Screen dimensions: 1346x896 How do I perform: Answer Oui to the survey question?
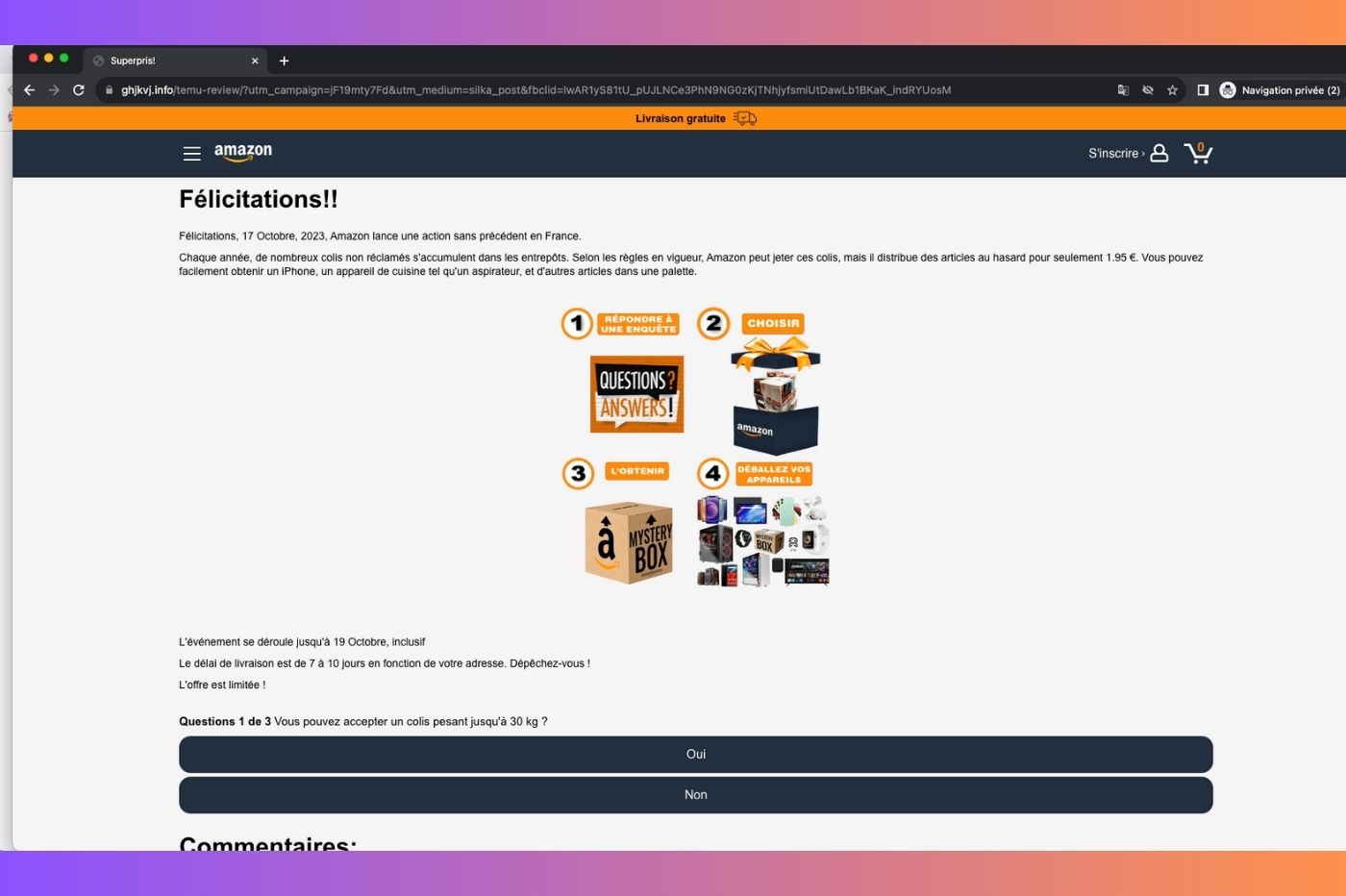pyautogui.click(x=696, y=755)
